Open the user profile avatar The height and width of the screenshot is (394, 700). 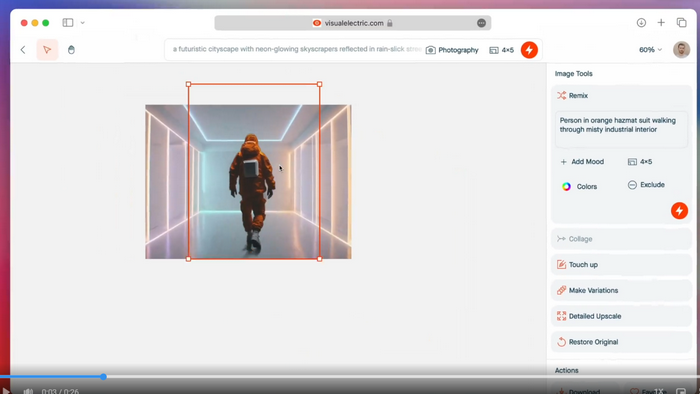click(681, 50)
